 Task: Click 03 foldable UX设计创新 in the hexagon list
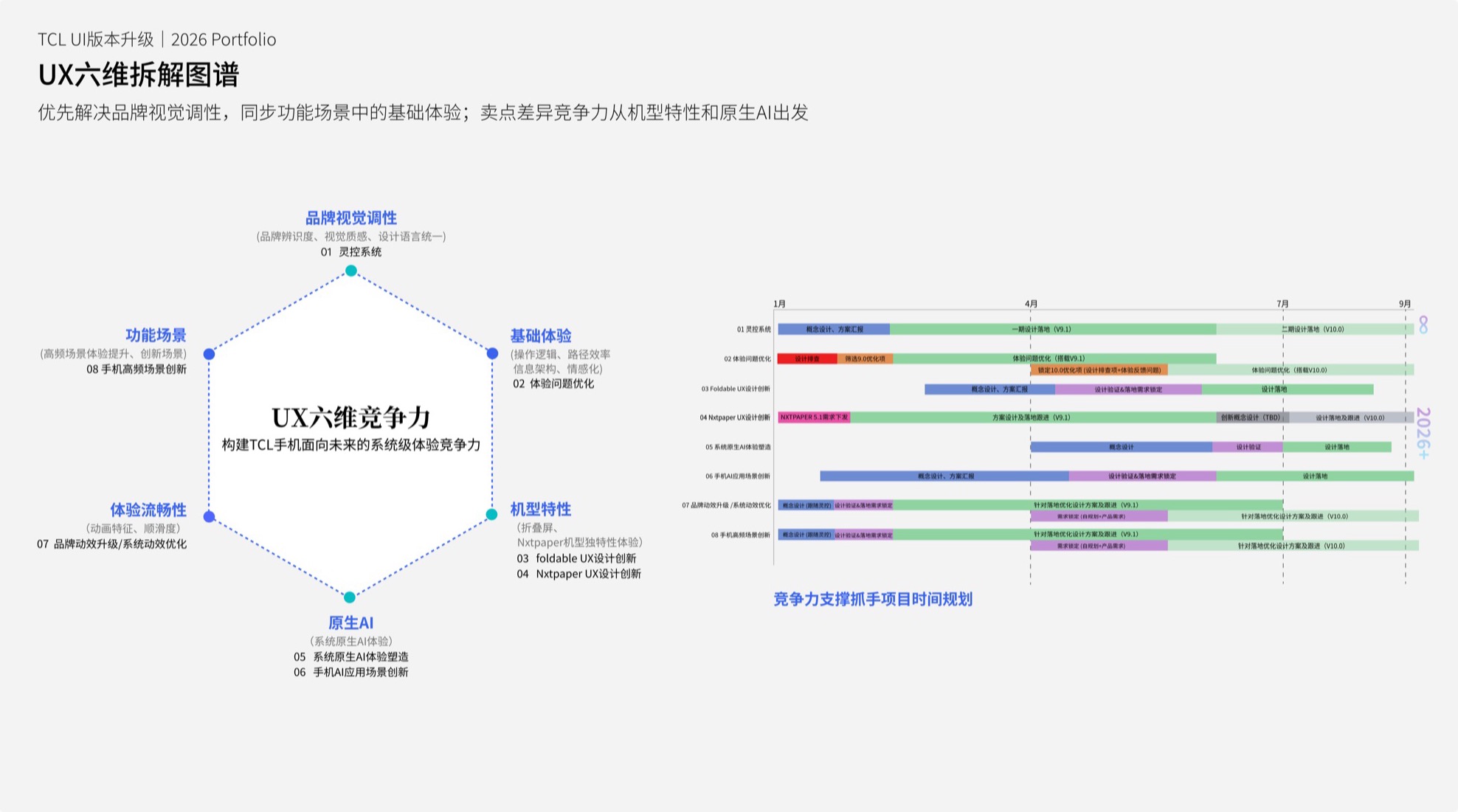576,558
